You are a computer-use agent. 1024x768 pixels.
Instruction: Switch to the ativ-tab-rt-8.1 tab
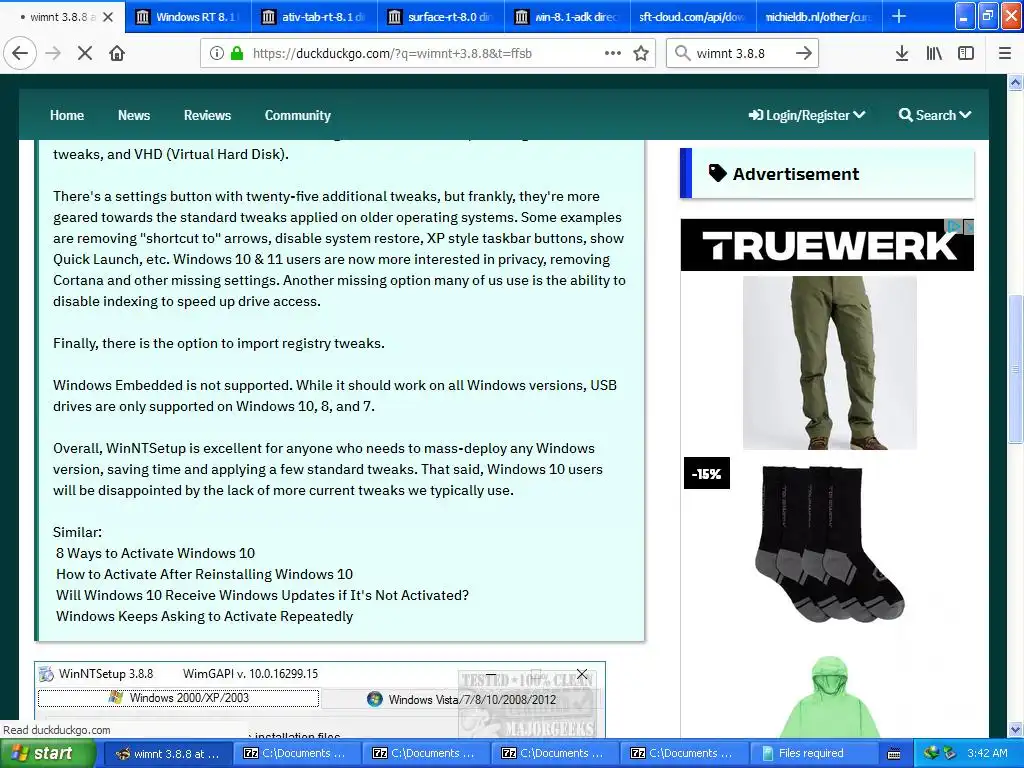click(x=314, y=17)
